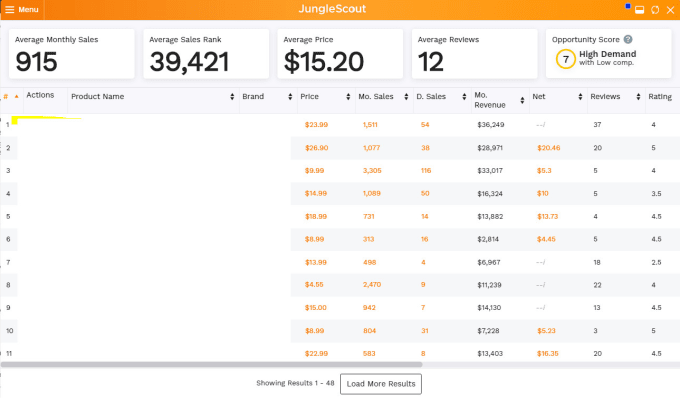Click net value $16.35
This screenshot has height=398, width=680.
pyautogui.click(x=547, y=353)
